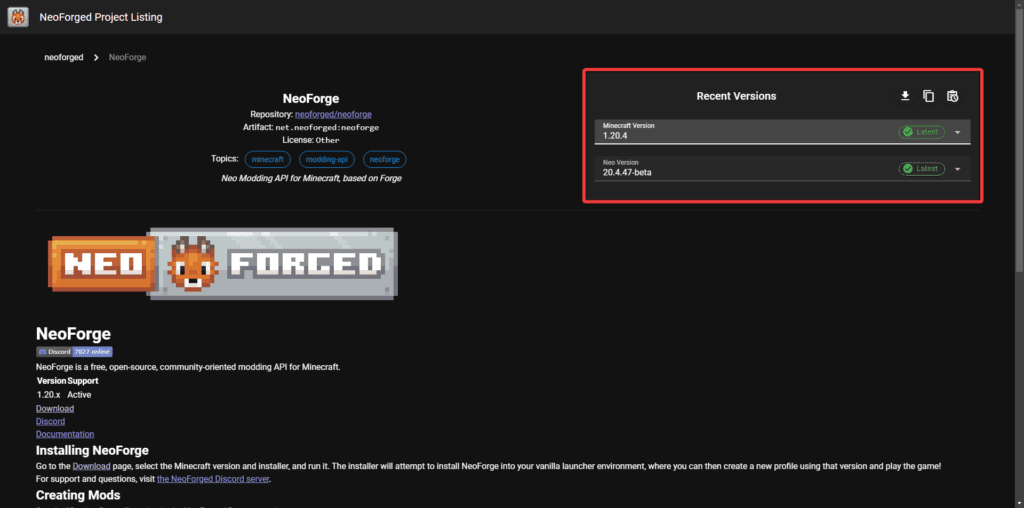This screenshot has width=1024, height=508.
Task: Follow the Documentation link
Action: pyautogui.click(x=65, y=434)
